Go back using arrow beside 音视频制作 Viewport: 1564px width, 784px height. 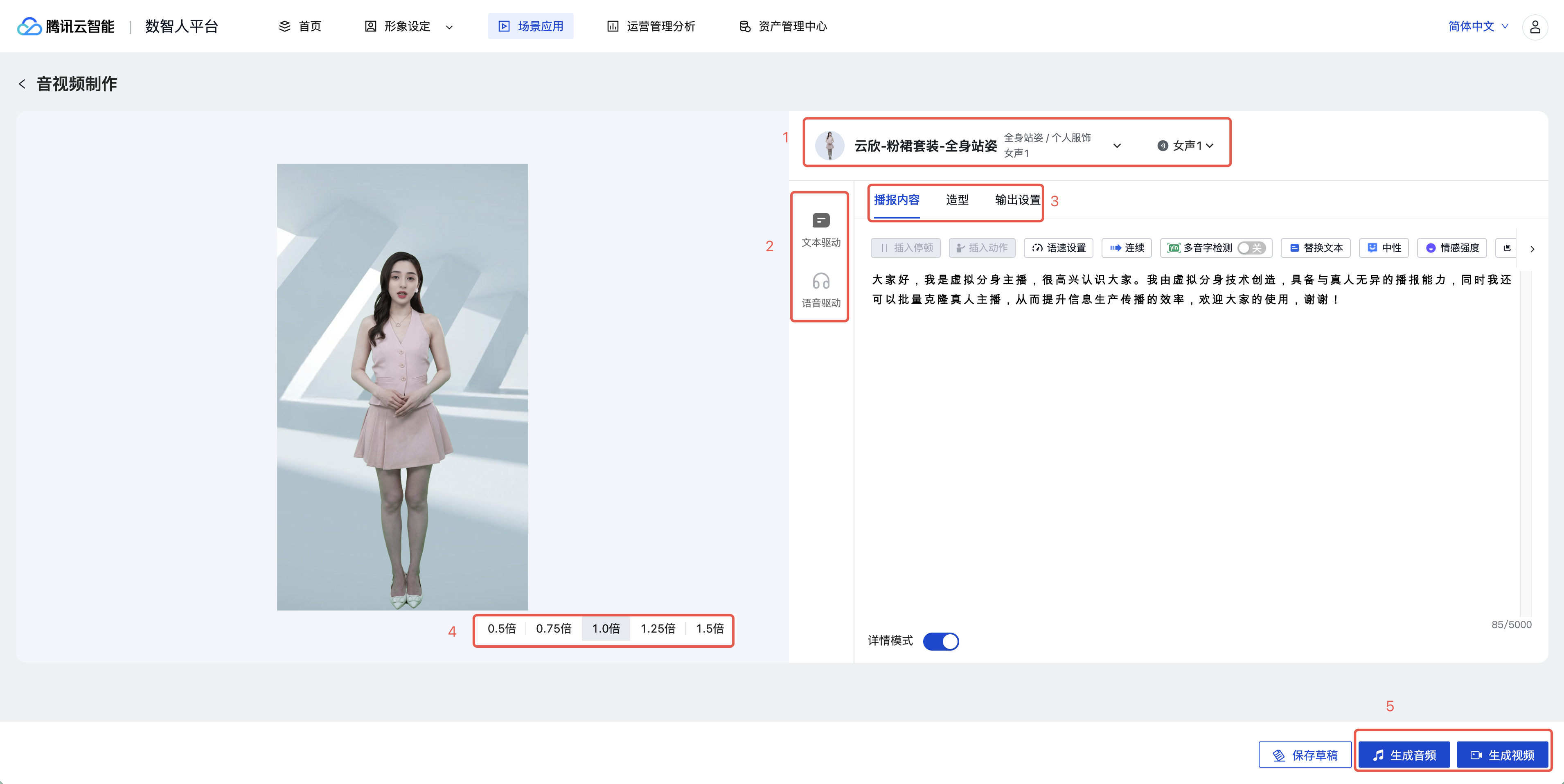click(22, 84)
